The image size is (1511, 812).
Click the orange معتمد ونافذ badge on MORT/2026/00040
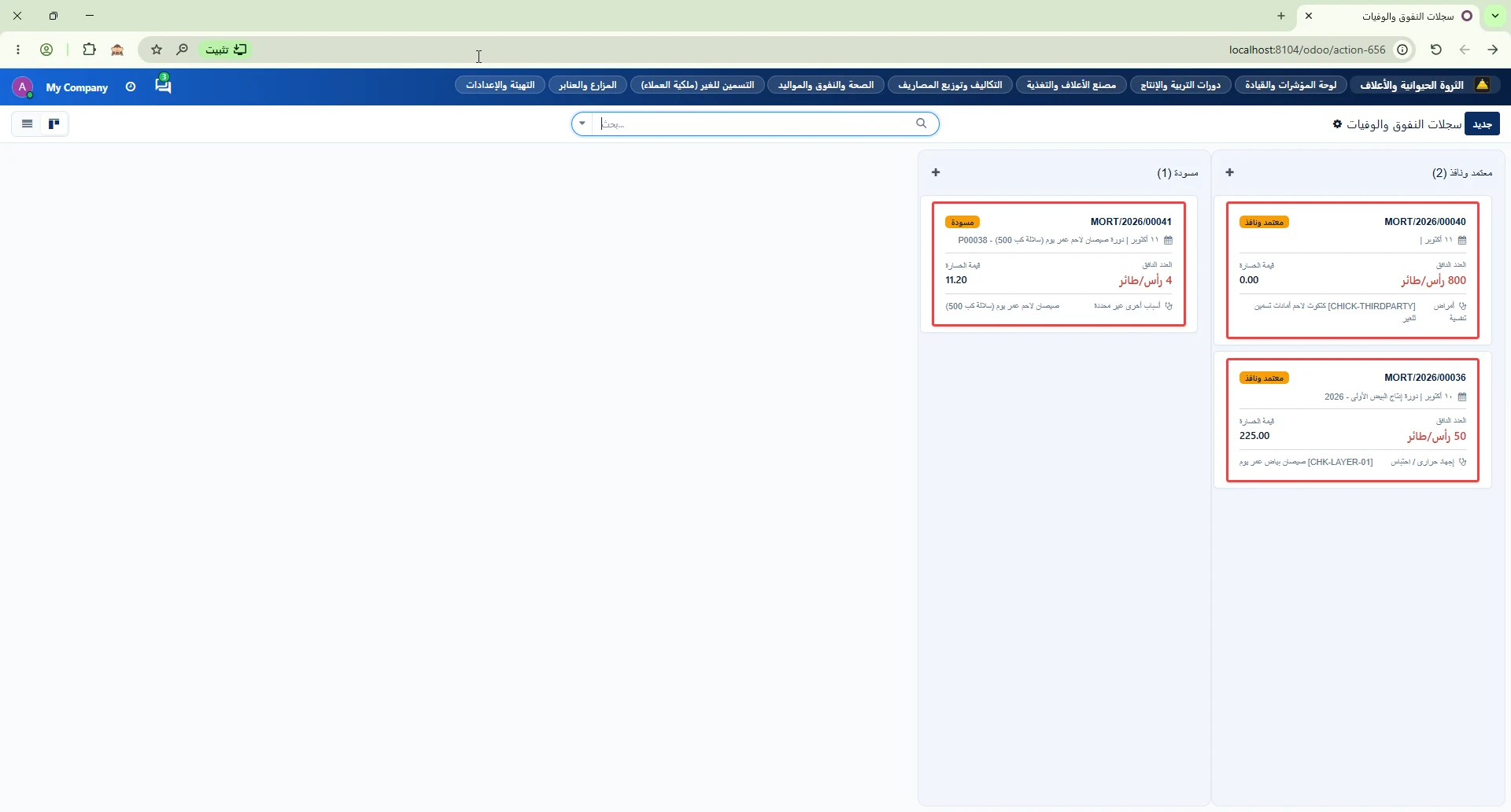point(1264,223)
